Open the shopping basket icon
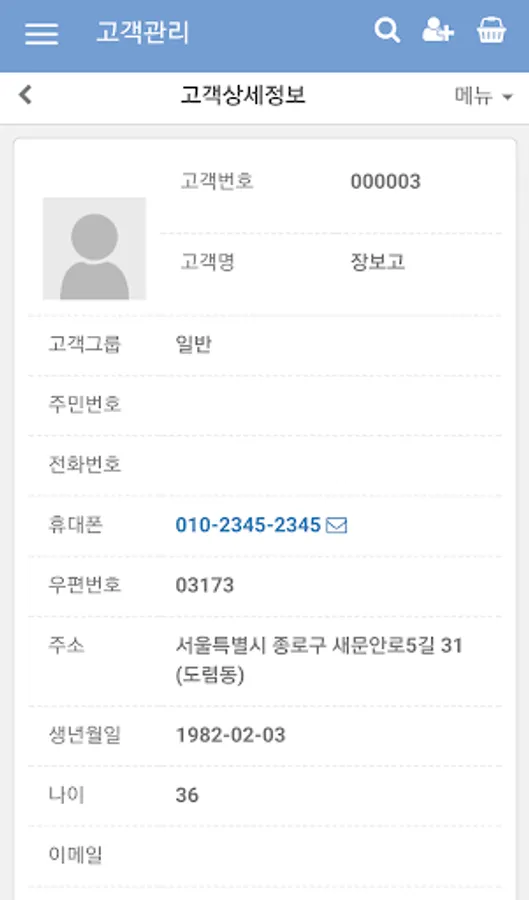529x900 pixels. [x=492, y=30]
